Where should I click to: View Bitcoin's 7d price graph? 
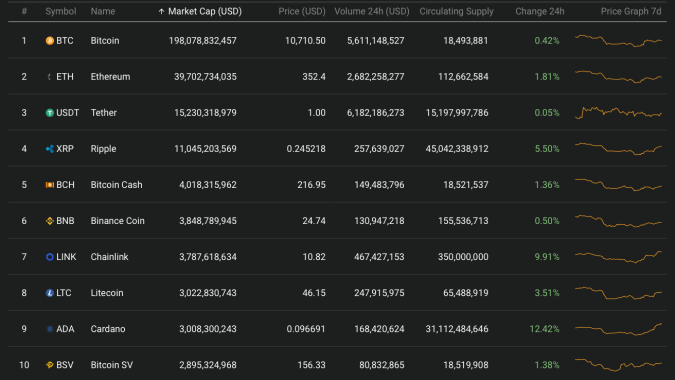(619, 41)
